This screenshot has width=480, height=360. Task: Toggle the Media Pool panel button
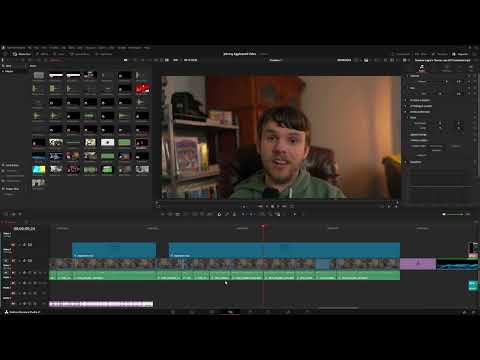coord(22,54)
